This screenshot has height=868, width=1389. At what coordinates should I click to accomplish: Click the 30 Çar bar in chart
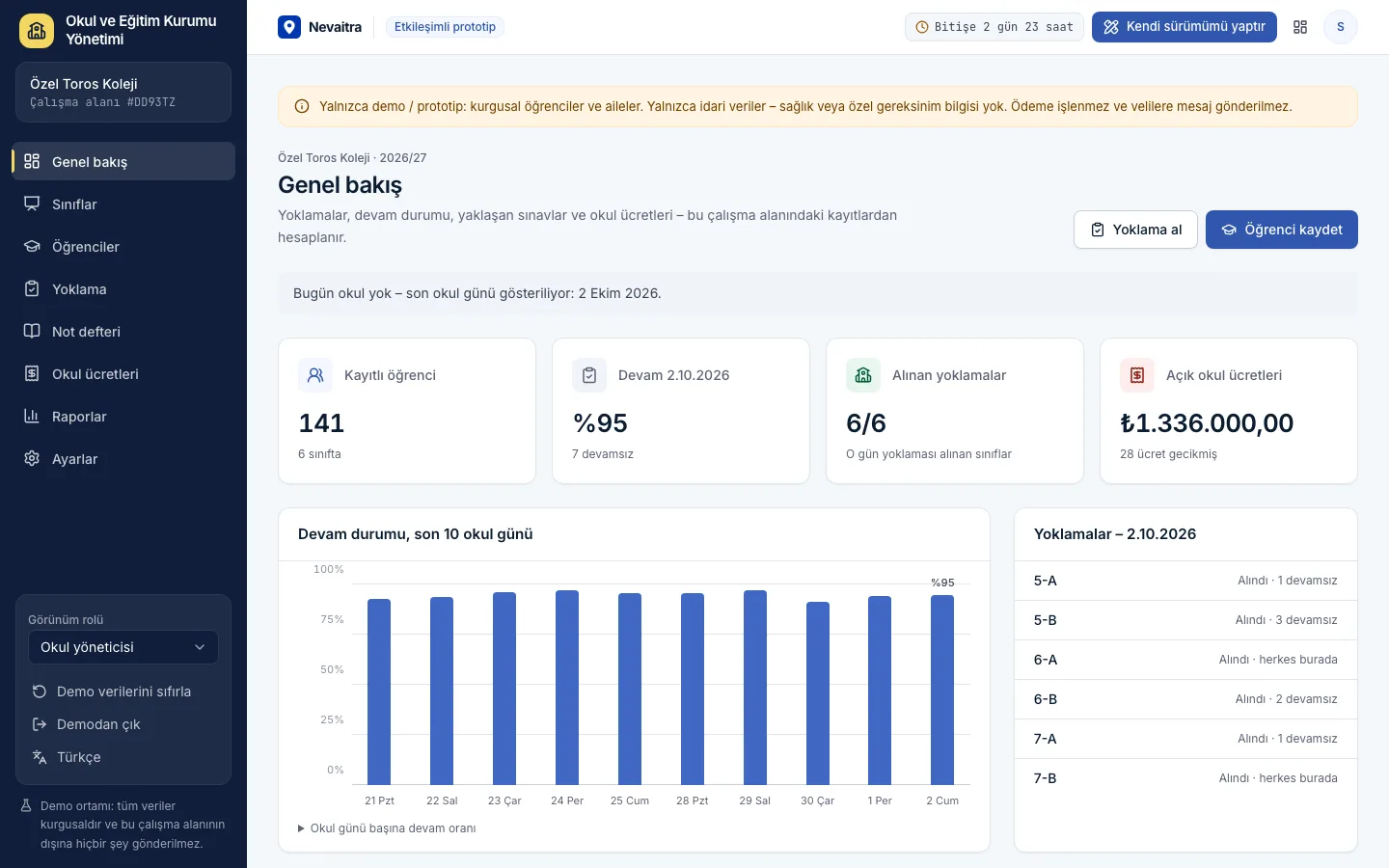pyautogui.click(x=818, y=693)
